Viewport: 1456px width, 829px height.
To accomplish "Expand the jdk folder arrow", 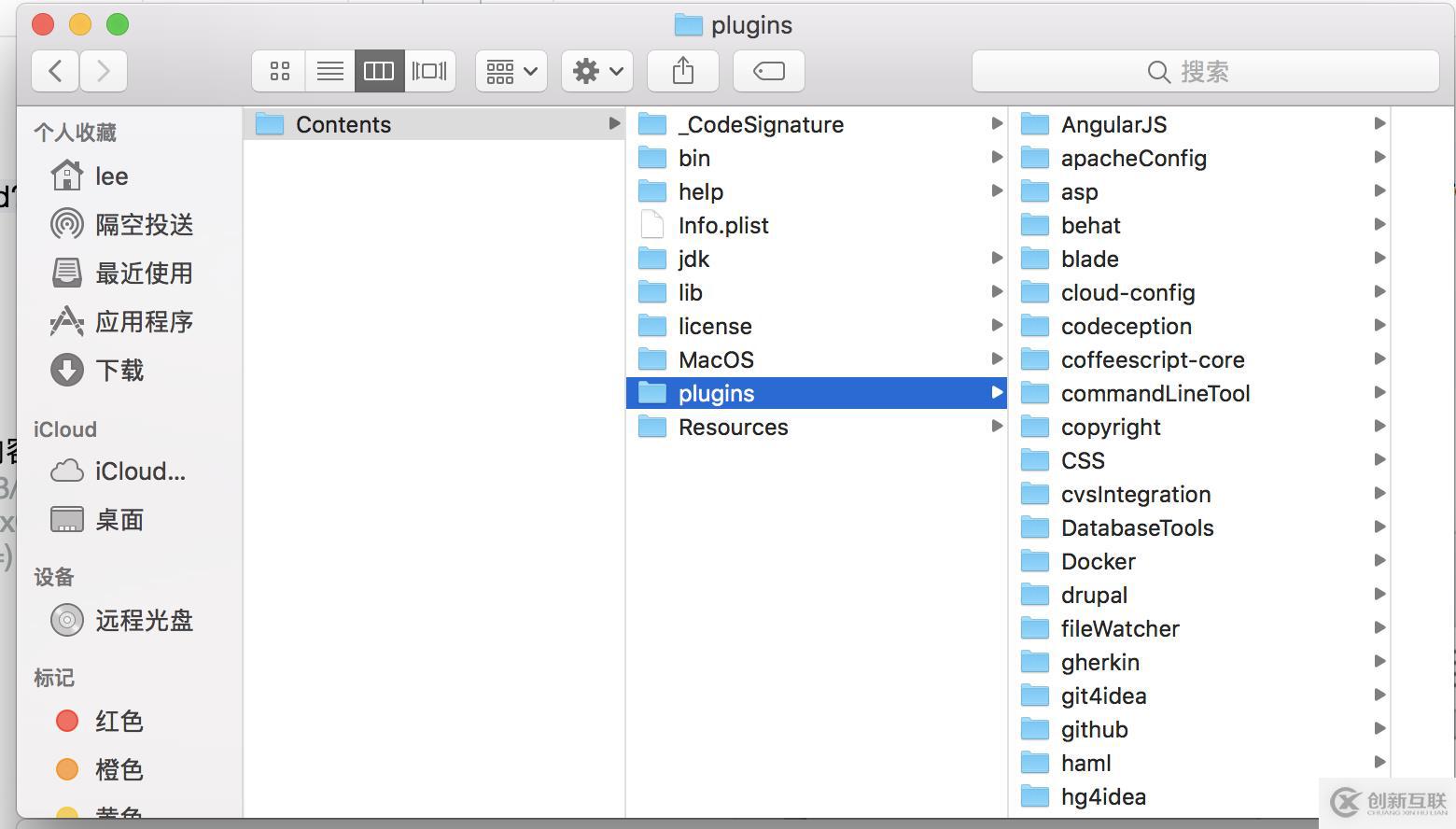I will [x=997, y=258].
